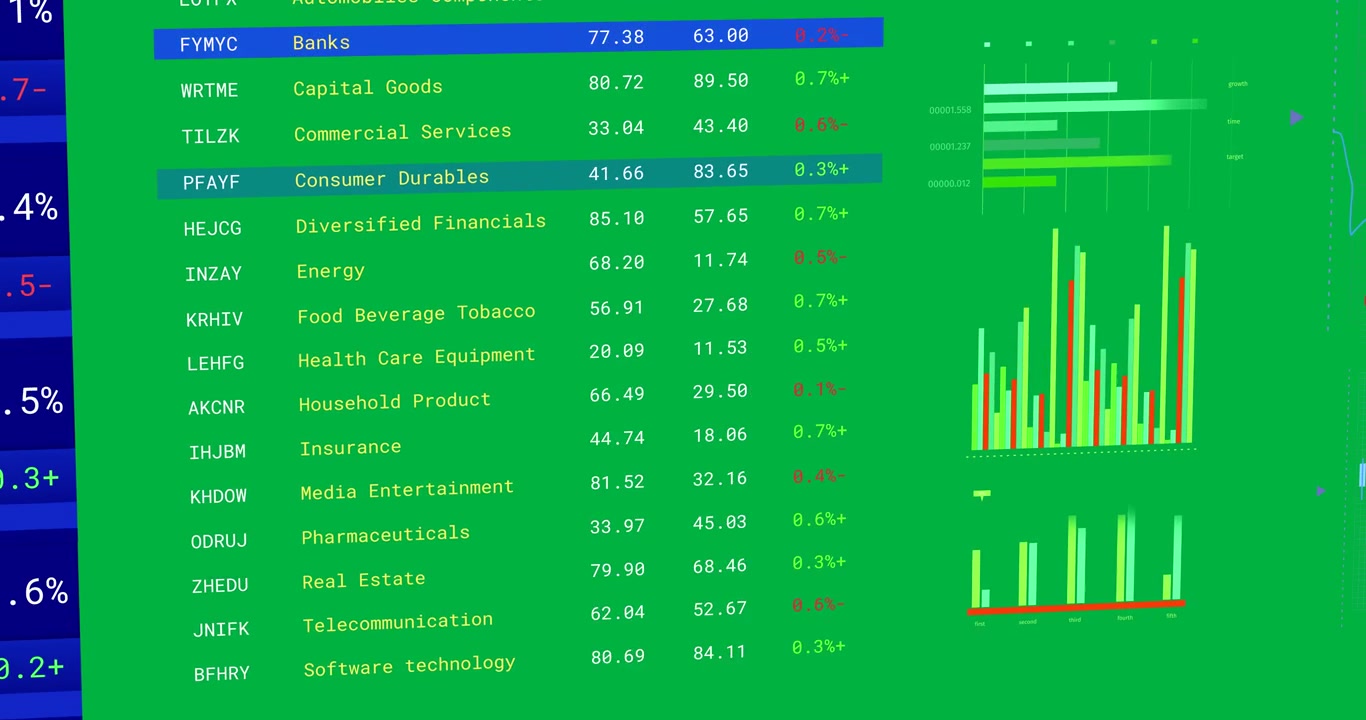Select the Commercial Services sector name
This screenshot has height=720, width=1366.
coord(402,132)
